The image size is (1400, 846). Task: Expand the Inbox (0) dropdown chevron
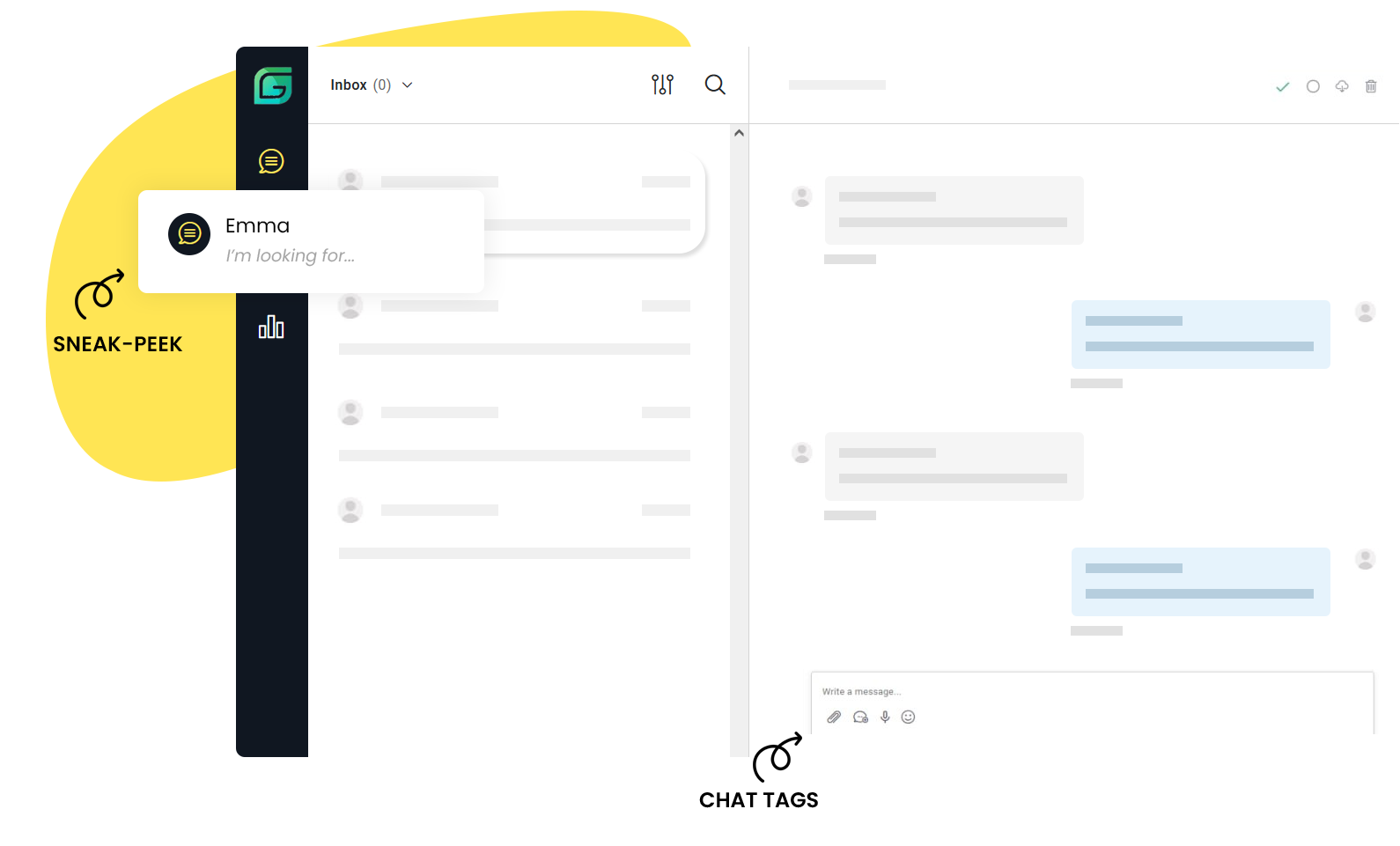(x=408, y=85)
